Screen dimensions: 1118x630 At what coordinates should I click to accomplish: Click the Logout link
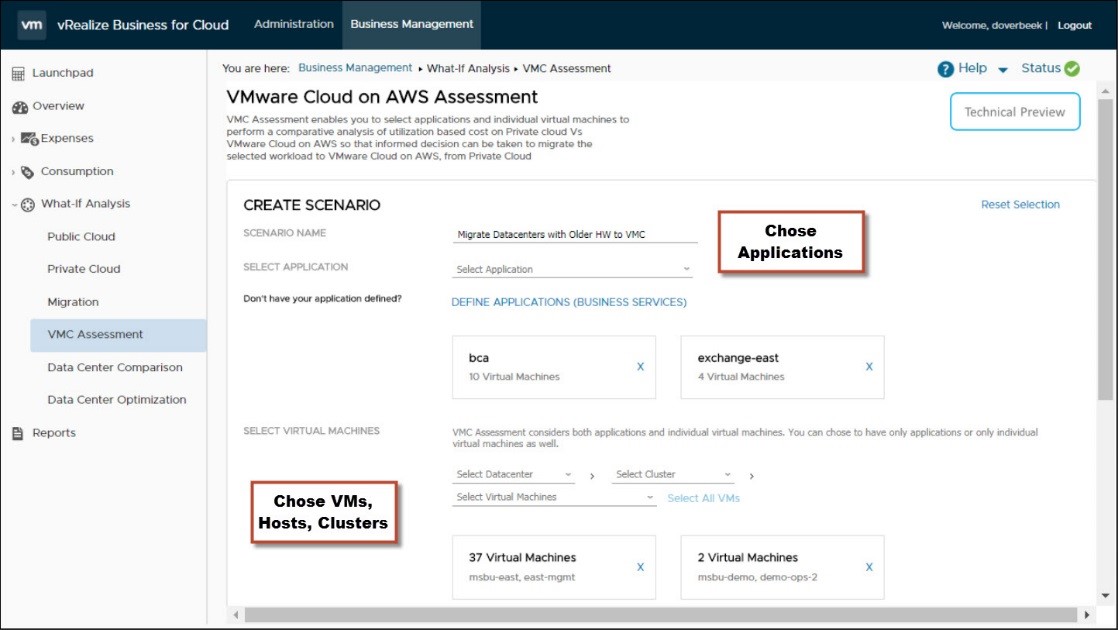1075,25
